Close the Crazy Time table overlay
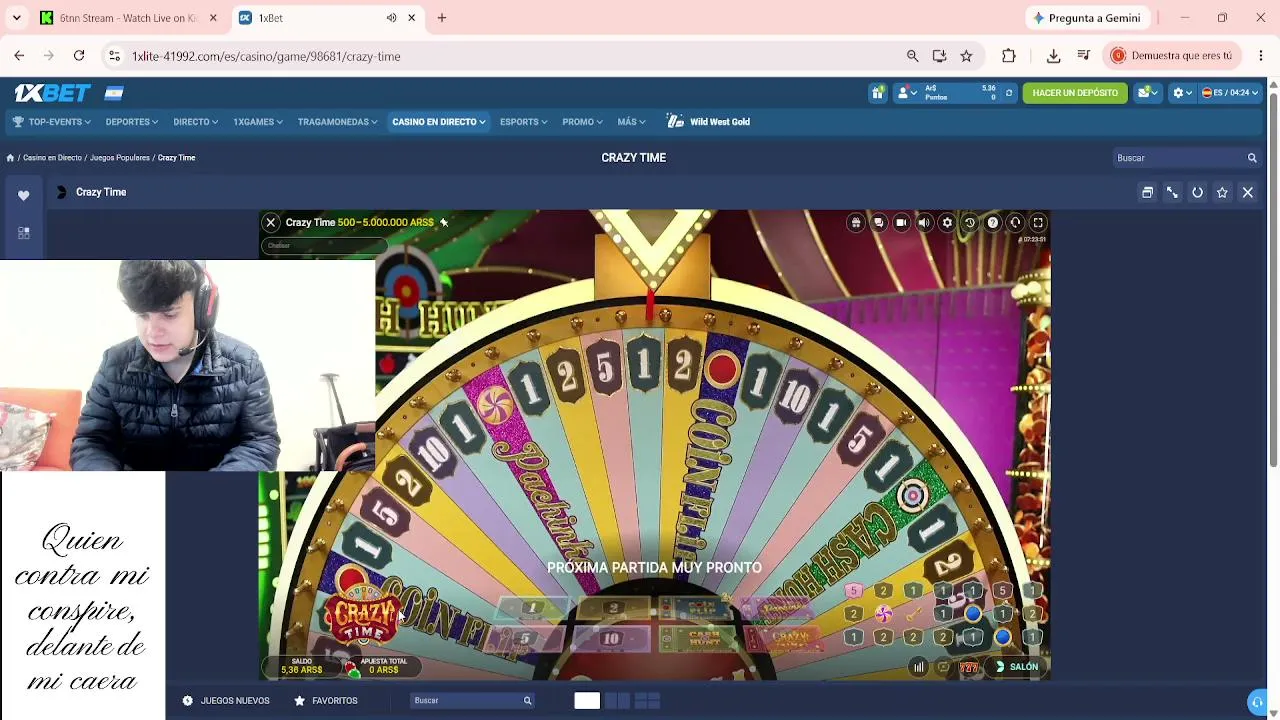 (271, 222)
